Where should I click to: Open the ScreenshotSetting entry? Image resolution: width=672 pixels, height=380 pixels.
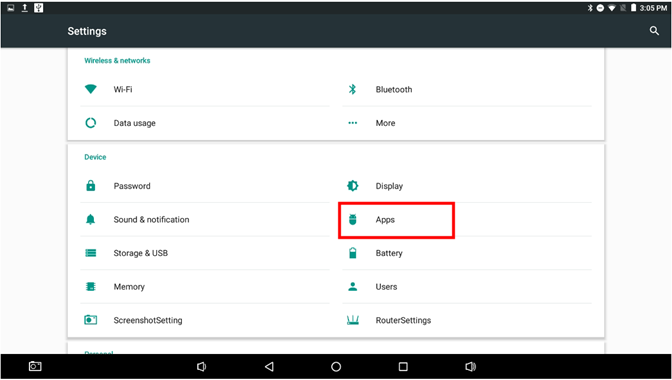[205, 320]
